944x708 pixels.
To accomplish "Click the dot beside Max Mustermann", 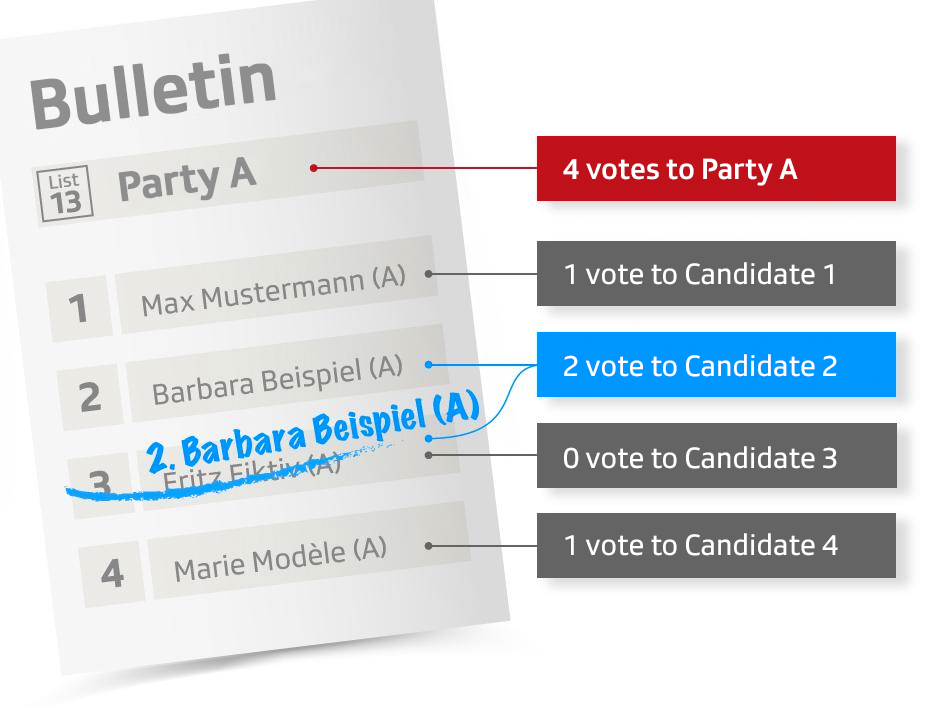I will [428, 273].
